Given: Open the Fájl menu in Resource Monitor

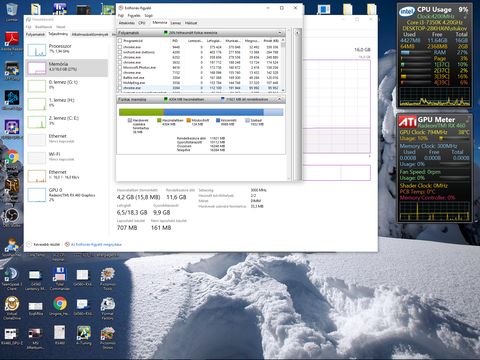Looking at the screenshot, I should pyautogui.click(x=121, y=15).
